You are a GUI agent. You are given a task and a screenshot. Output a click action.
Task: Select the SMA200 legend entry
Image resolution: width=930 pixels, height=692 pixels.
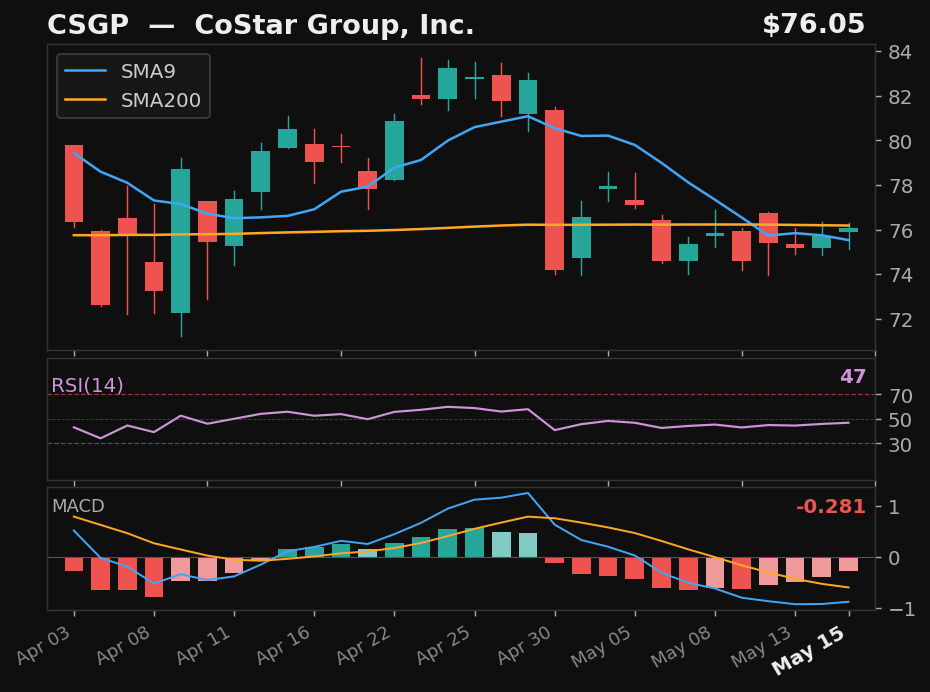point(132,100)
